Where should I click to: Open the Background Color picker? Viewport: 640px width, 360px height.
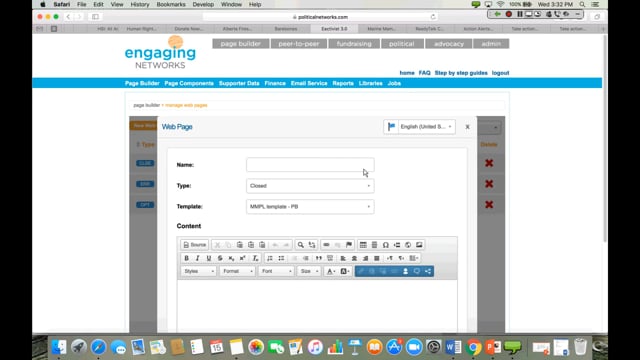point(345,271)
